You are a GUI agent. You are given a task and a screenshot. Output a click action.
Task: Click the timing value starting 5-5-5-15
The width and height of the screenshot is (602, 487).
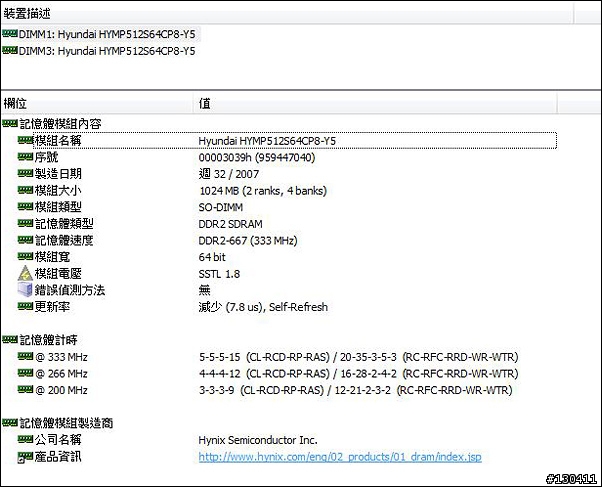[359, 357]
